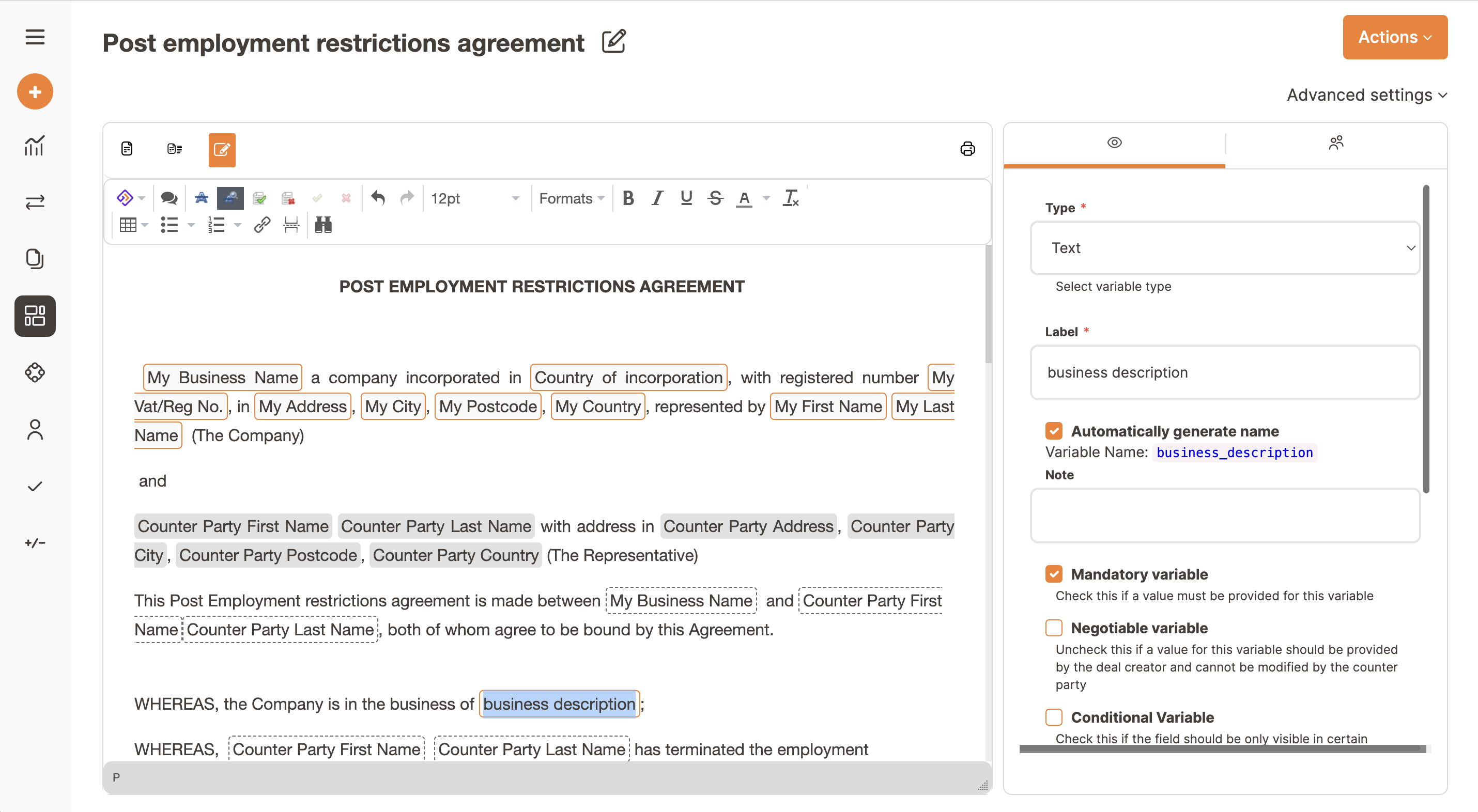Open the 12pt font size dropdown

[x=474, y=198]
